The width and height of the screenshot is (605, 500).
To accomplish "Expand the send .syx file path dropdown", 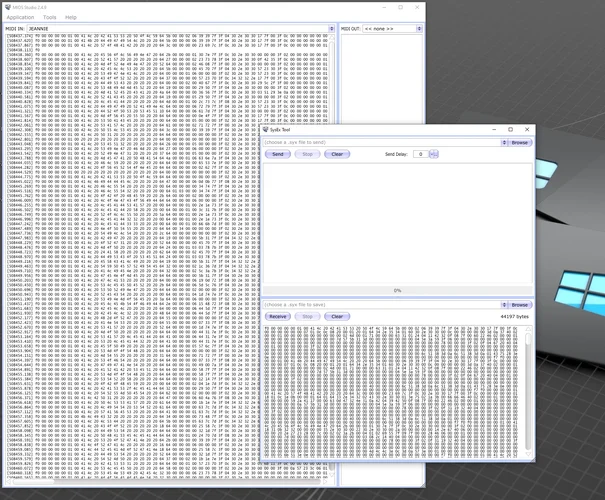I will [504, 142].
